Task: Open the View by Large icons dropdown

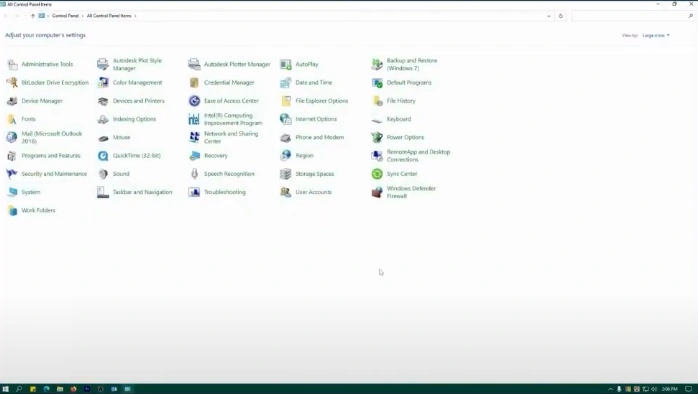Action: [x=656, y=35]
